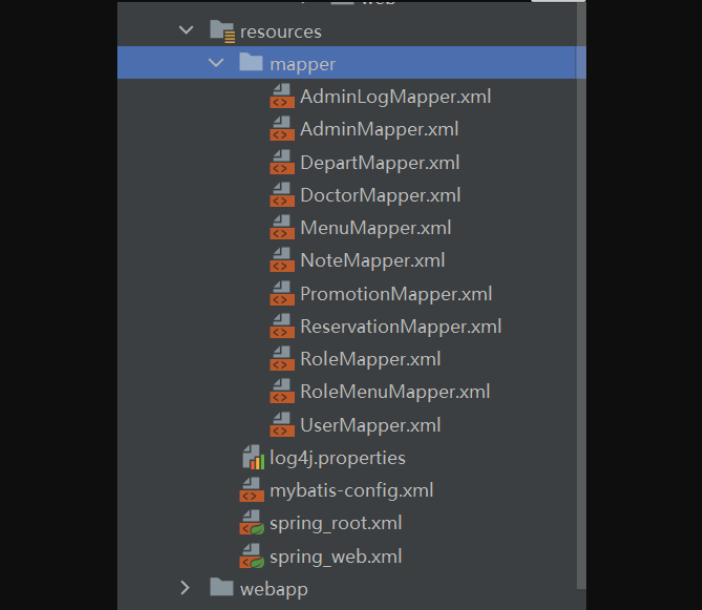Click the resources folder icon
The width and height of the screenshot is (702, 610).
coord(222,31)
